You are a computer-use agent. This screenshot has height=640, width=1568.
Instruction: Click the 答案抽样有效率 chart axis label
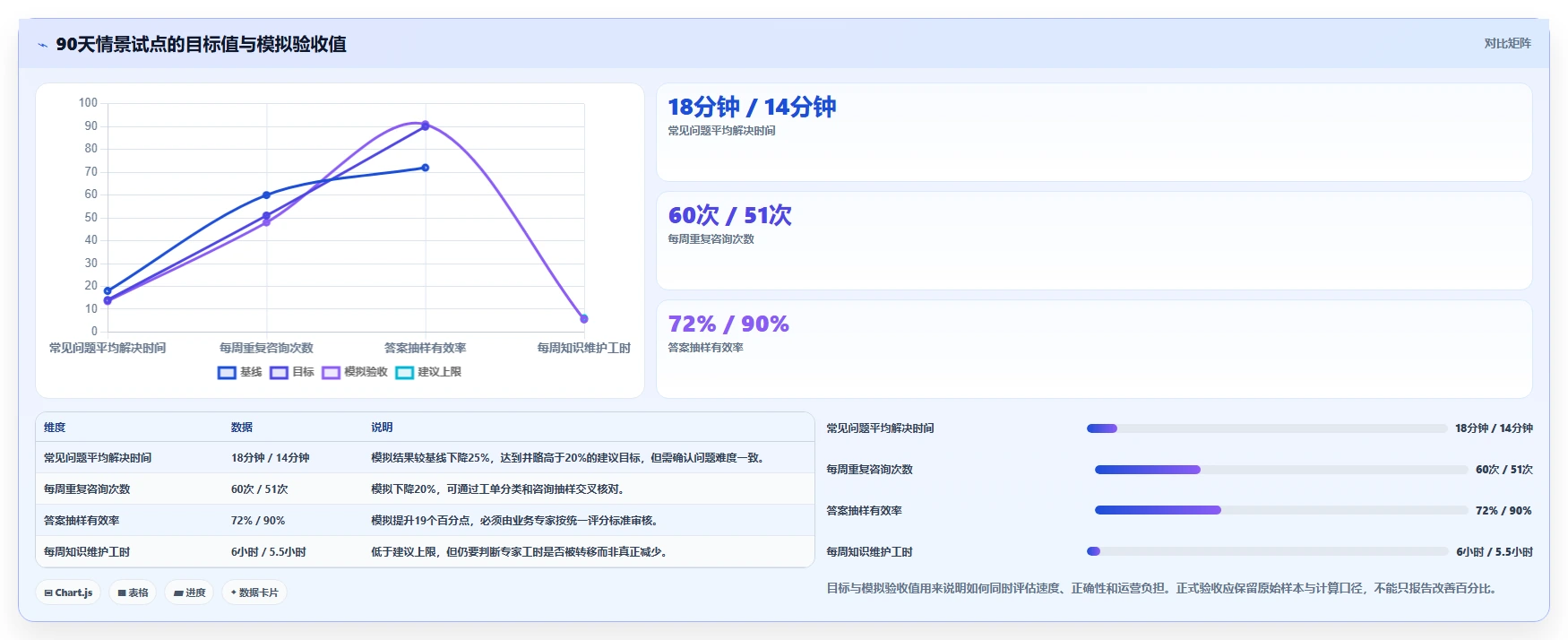tap(425, 348)
